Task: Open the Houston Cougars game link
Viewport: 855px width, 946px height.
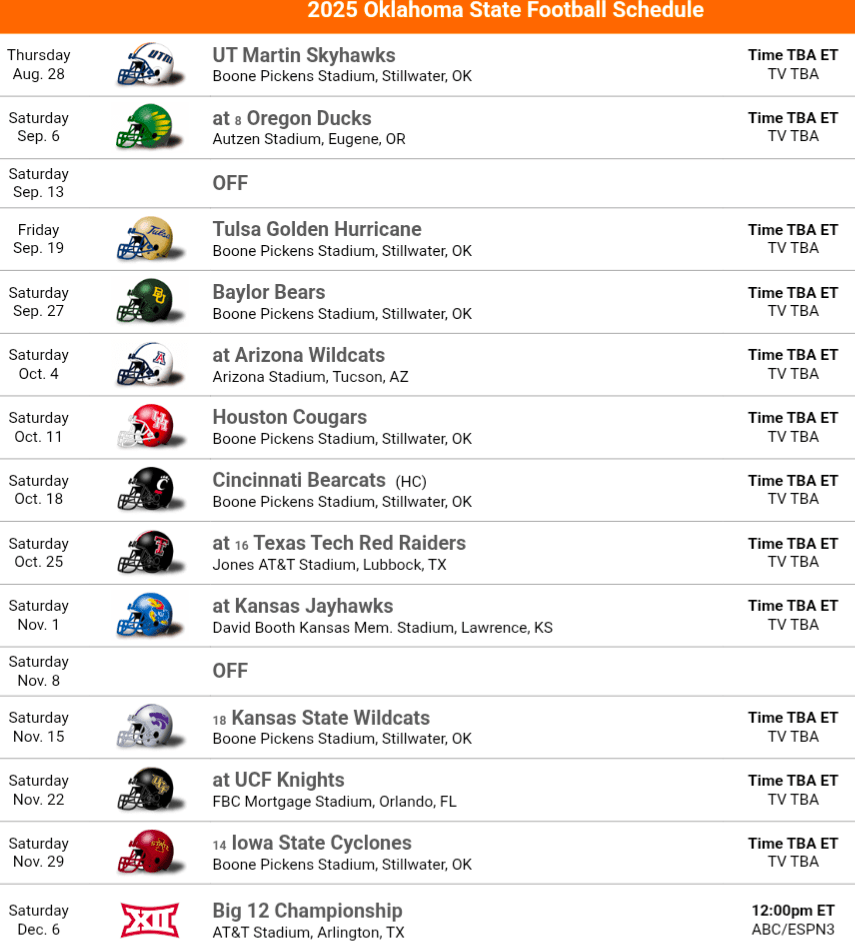Action: coord(289,417)
